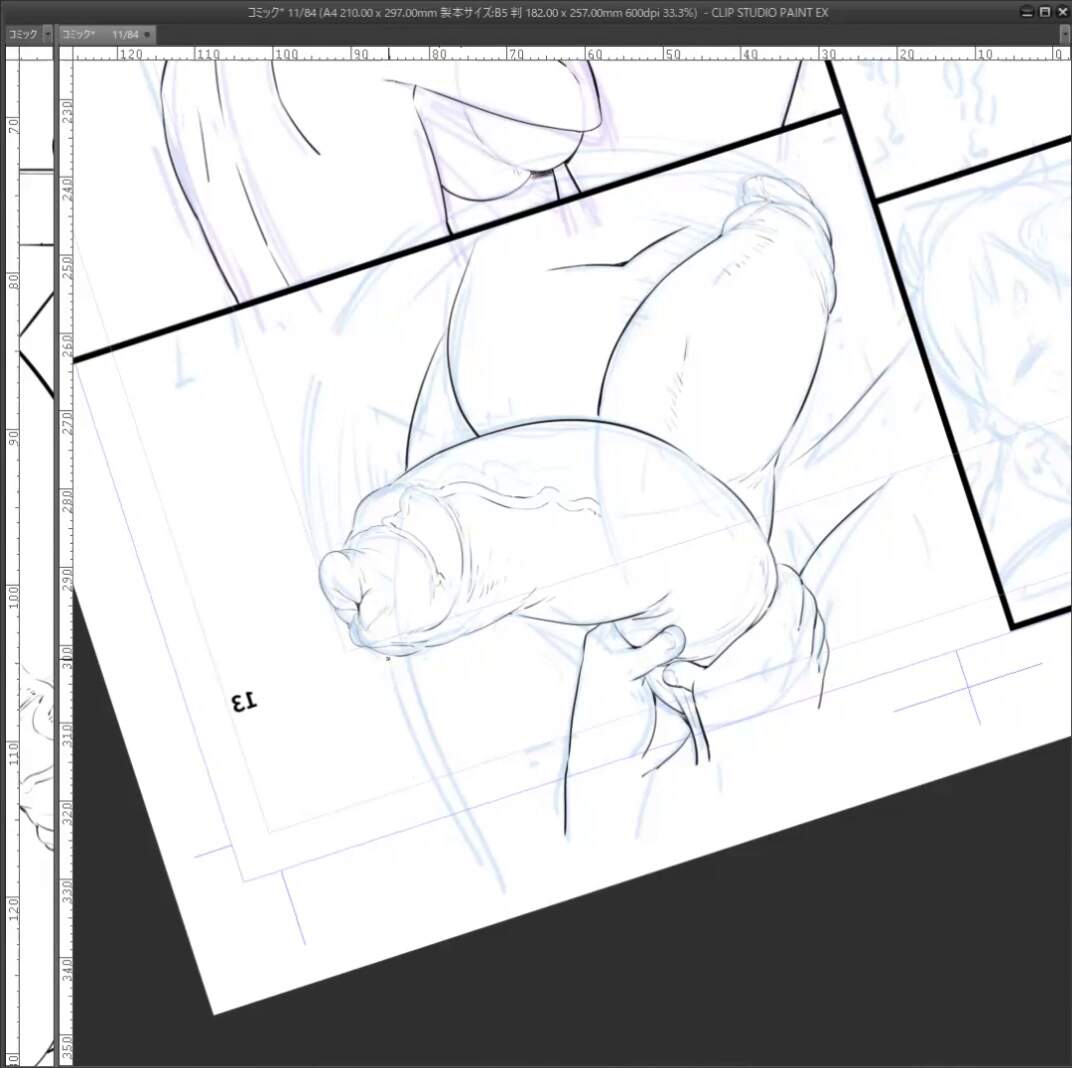Maximize the CLIP STUDIO PAINT window

tap(1045, 12)
